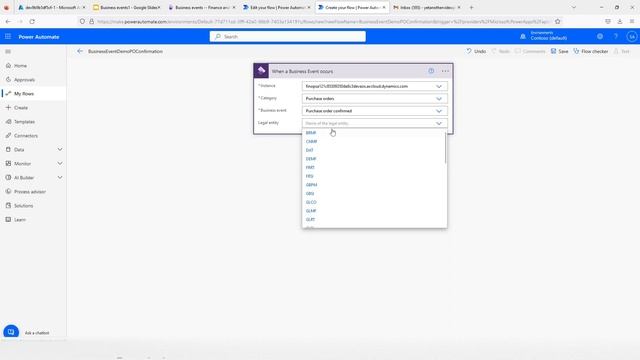Screen dimensions: 640x360
Task: Open the Settings gear in the header
Action: pyautogui.click(x=600, y=36)
